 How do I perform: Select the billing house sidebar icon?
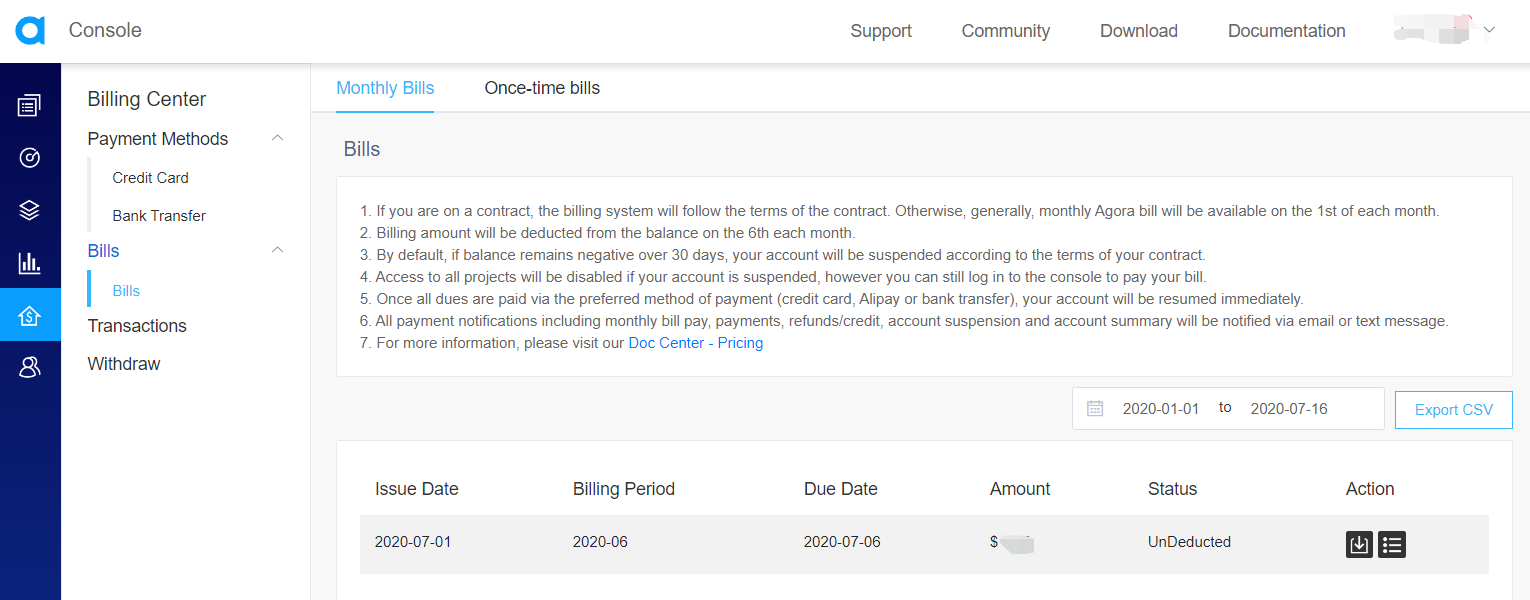pyautogui.click(x=30, y=316)
